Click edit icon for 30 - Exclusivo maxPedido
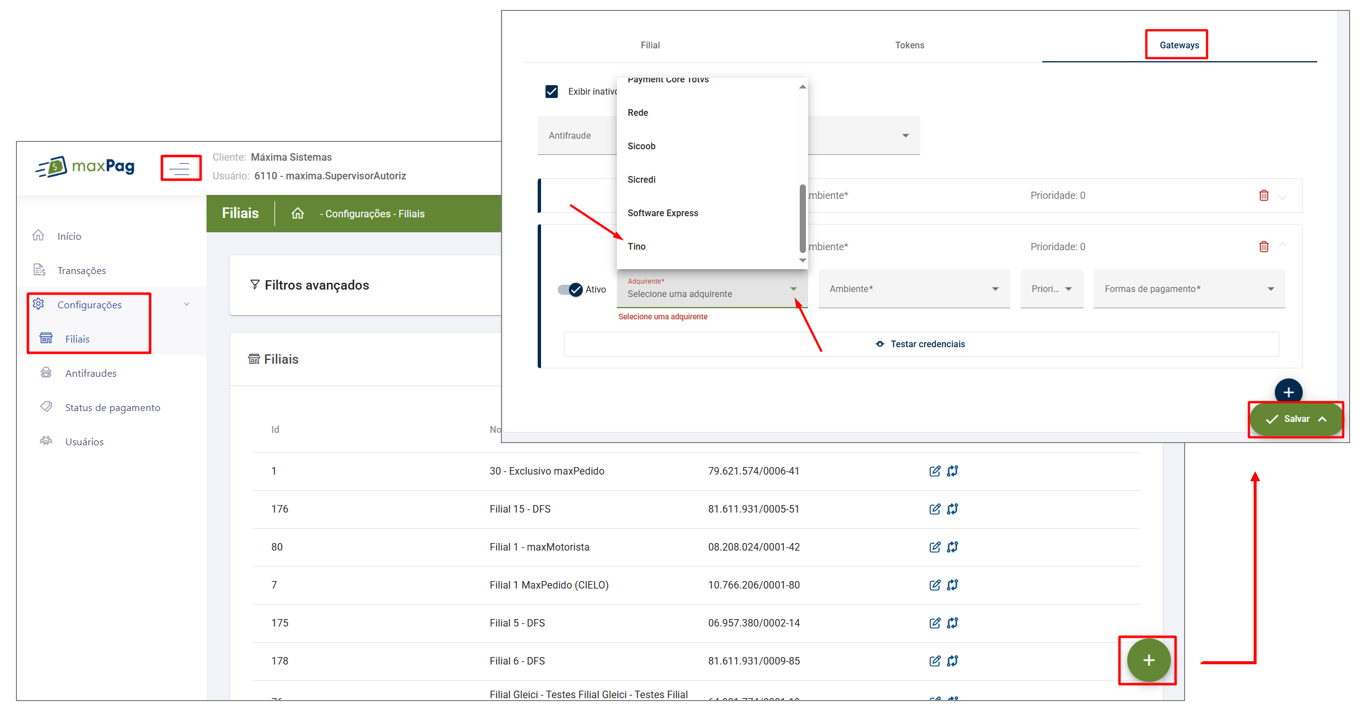1363x716 pixels. 934,471
